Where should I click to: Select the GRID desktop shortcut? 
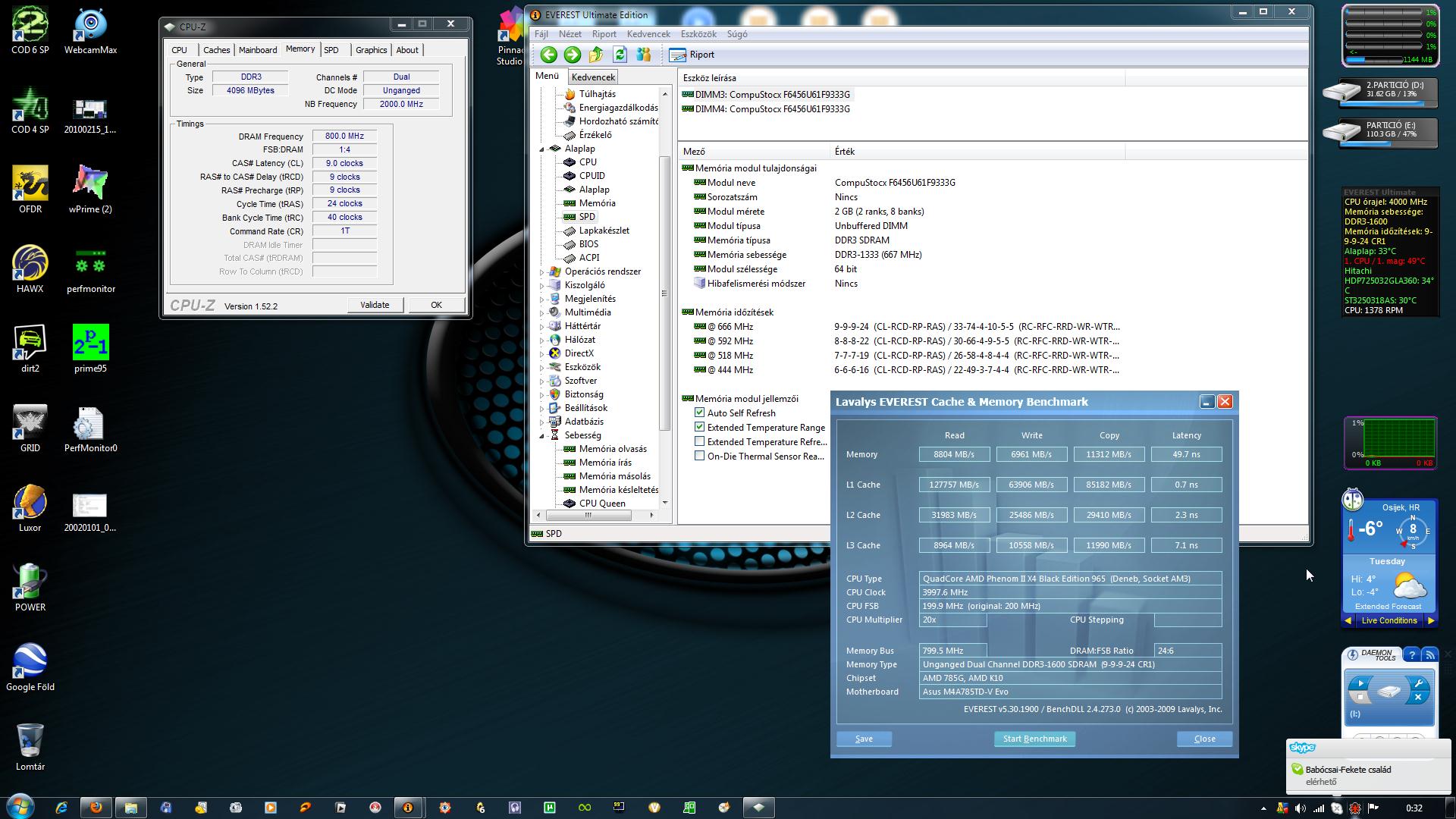click(x=30, y=428)
